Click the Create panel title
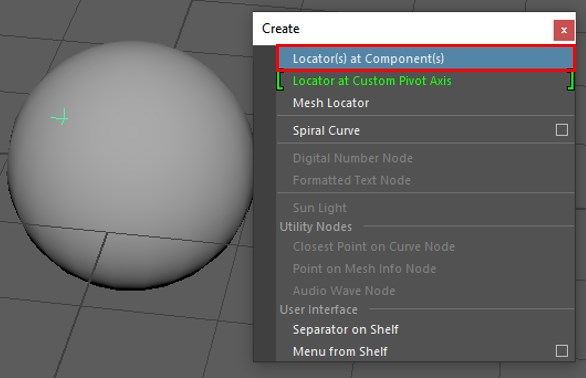586x378 pixels. point(281,29)
